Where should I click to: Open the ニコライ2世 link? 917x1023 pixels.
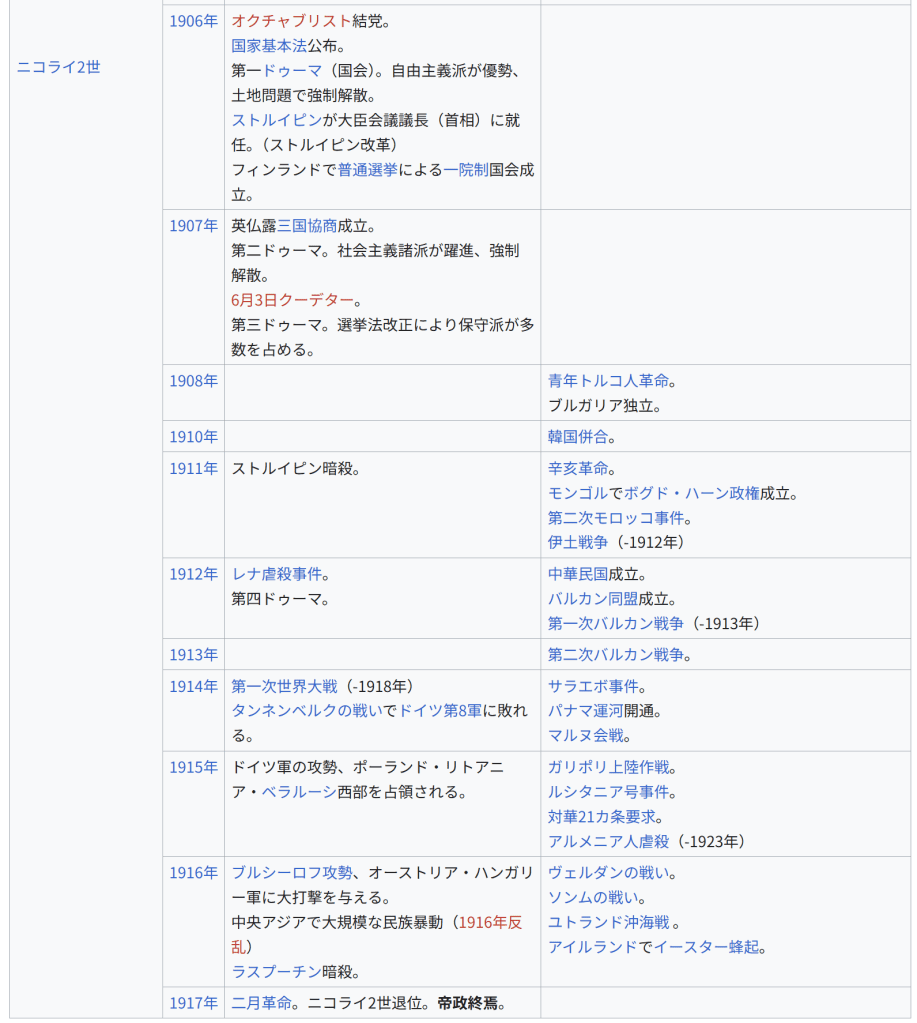coord(59,67)
